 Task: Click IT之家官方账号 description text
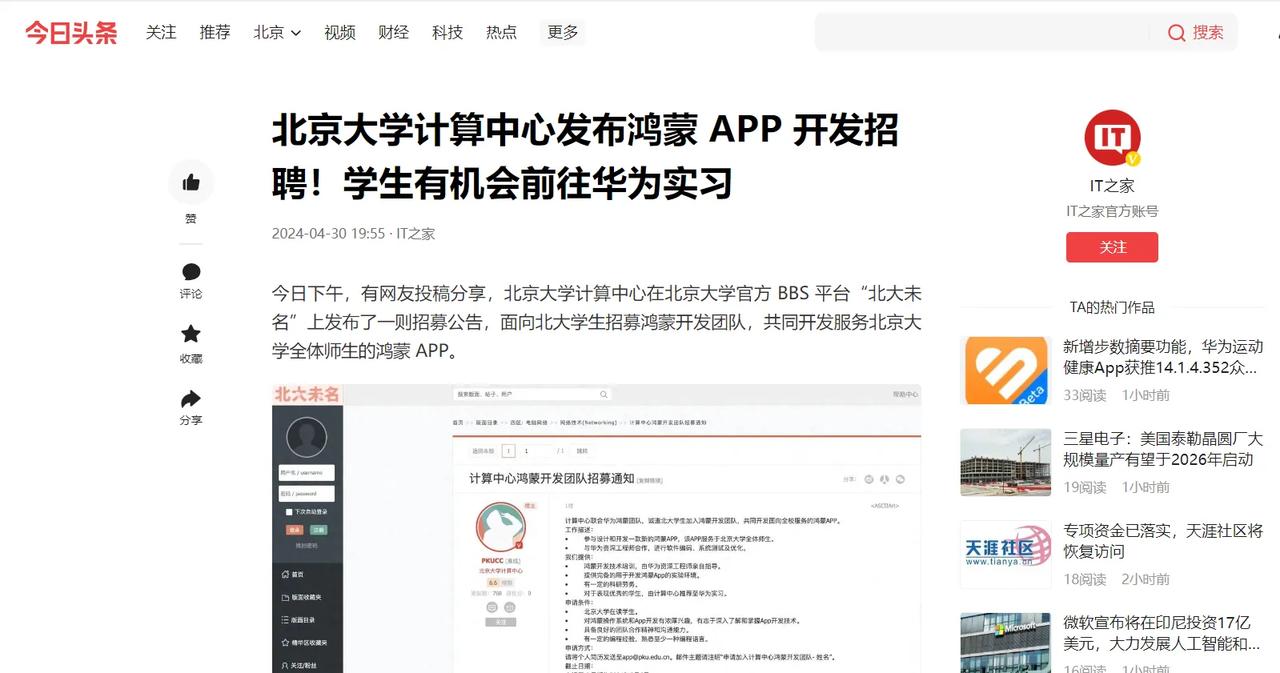1112,211
